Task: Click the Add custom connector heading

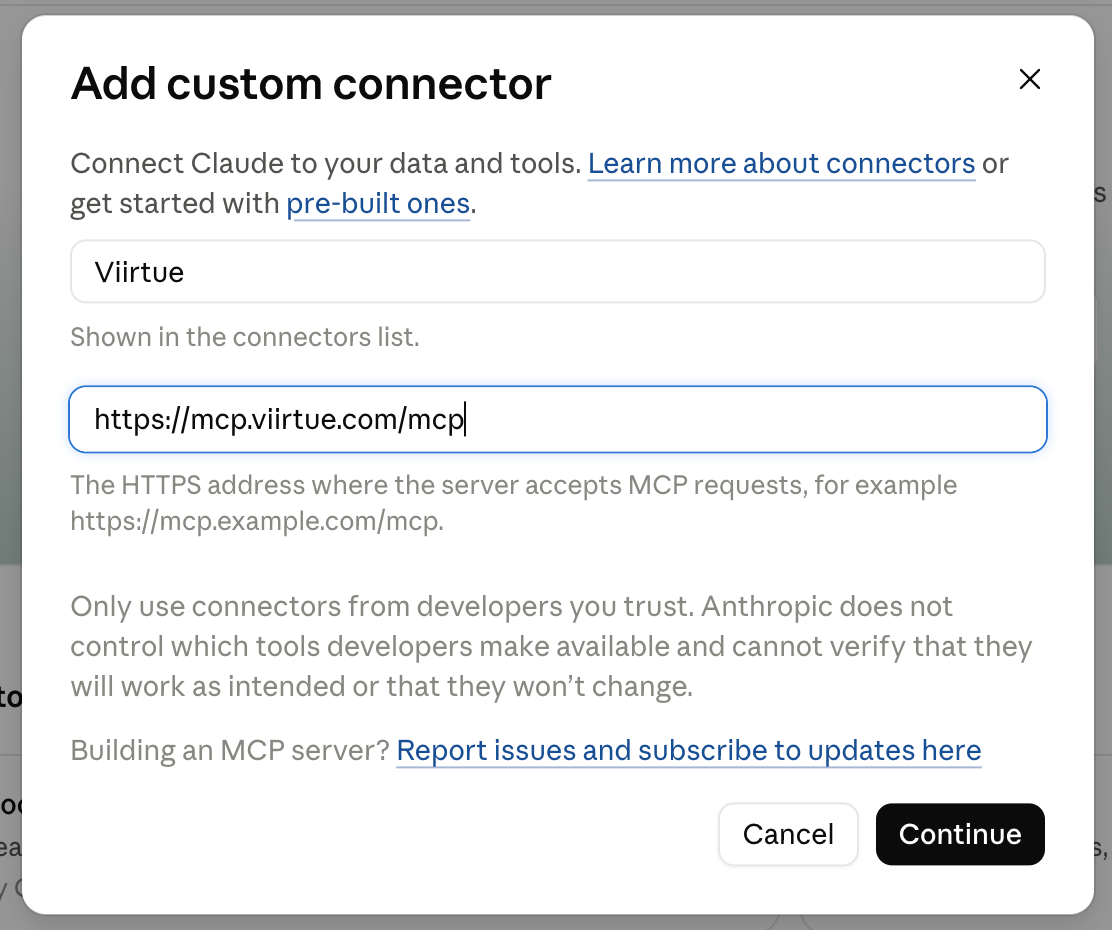Action: point(311,84)
